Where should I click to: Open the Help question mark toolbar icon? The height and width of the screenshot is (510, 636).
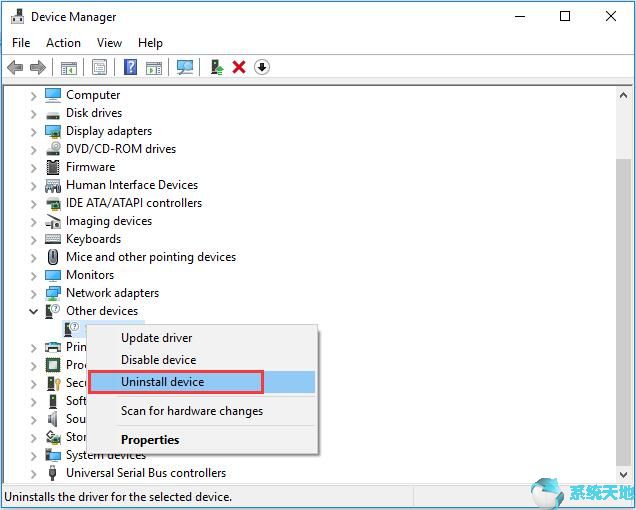[x=130, y=67]
